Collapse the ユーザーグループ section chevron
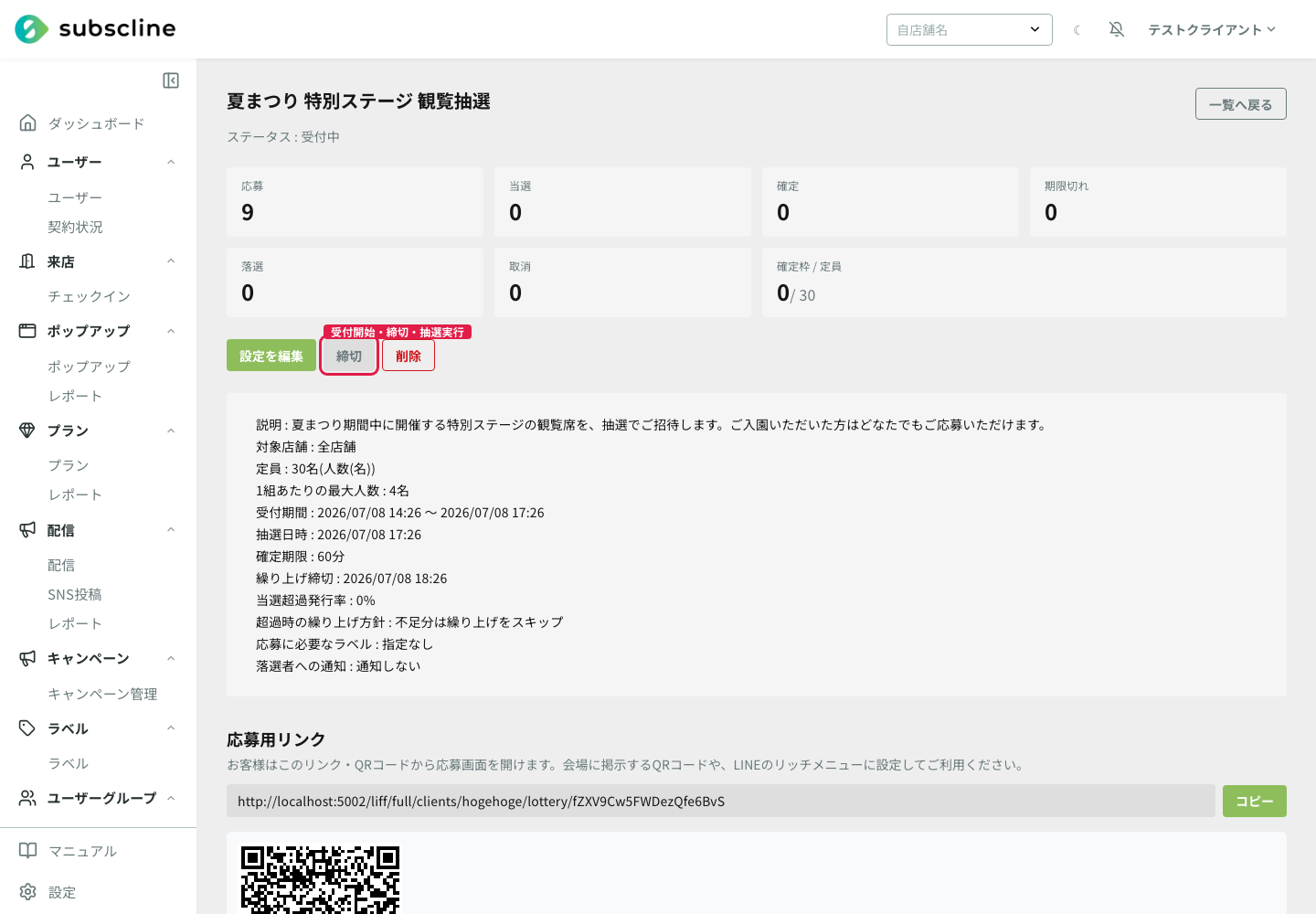Viewport: 1316px width, 914px height. click(x=171, y=798)
